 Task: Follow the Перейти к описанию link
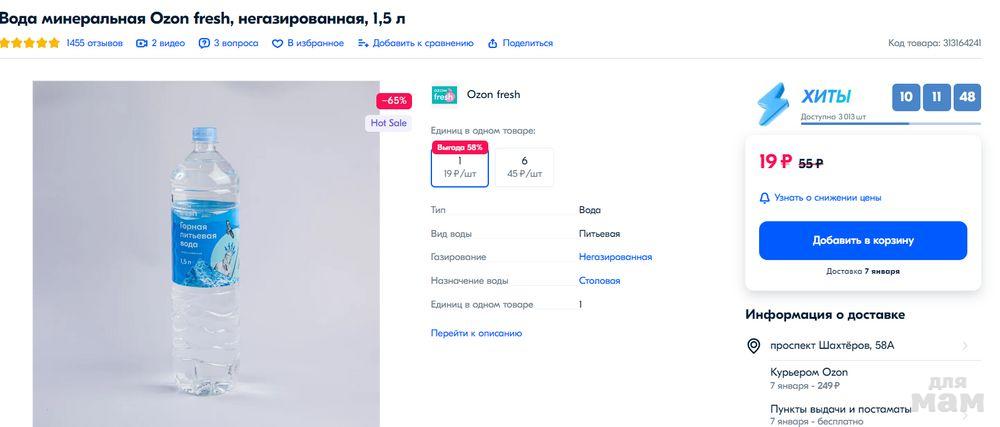(476, 333)
